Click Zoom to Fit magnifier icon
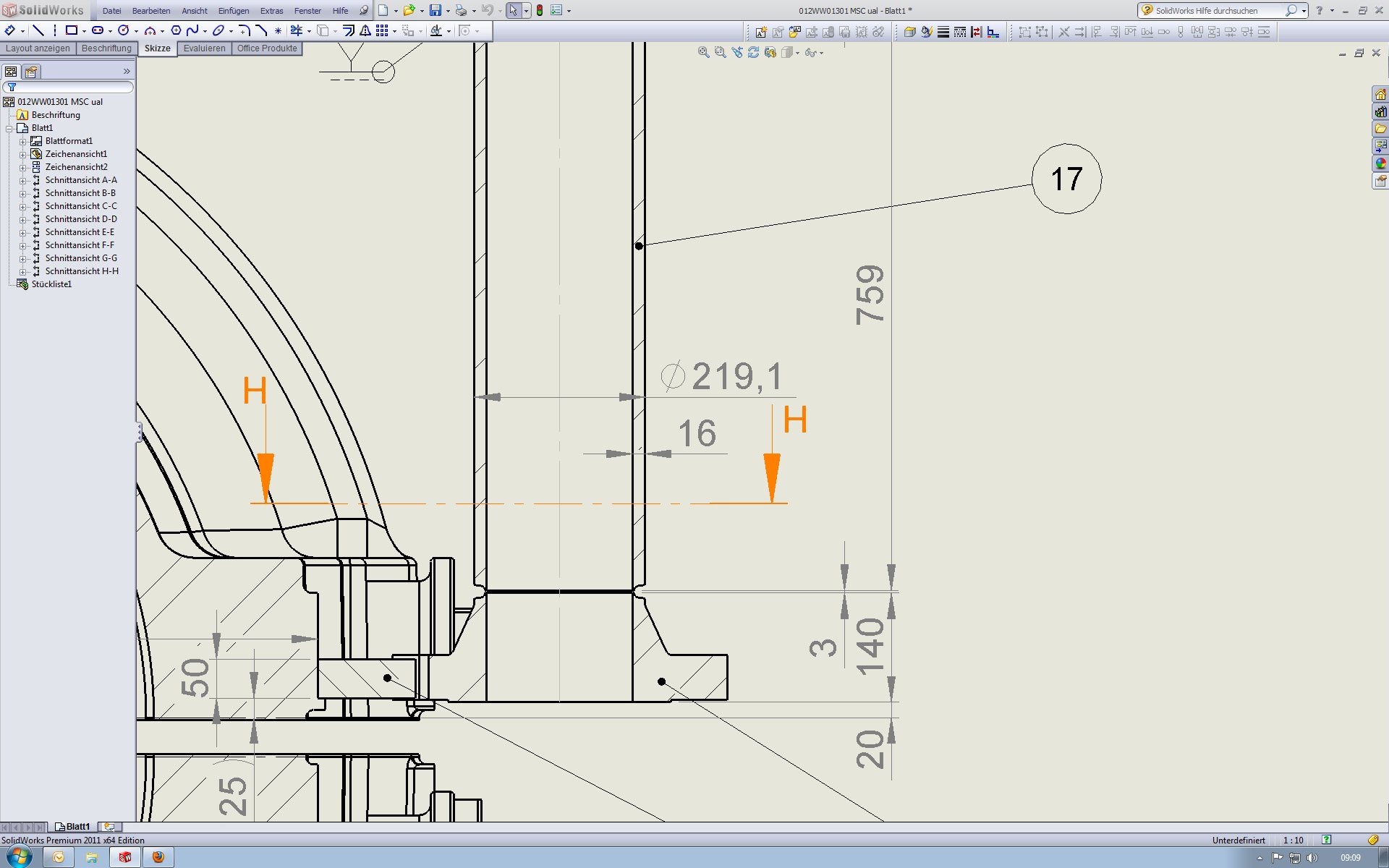This screenshot has width=1389, height=868. point(703,52)
